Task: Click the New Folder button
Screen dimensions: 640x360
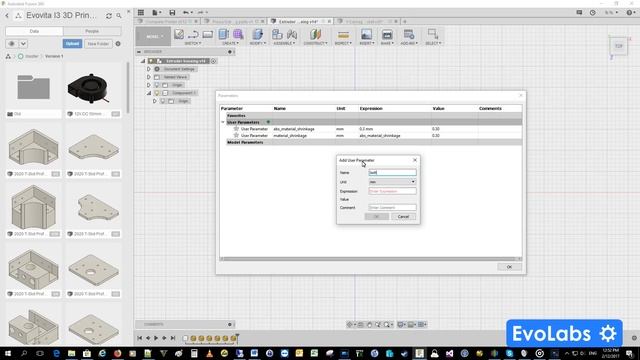Action: (98, 44)
